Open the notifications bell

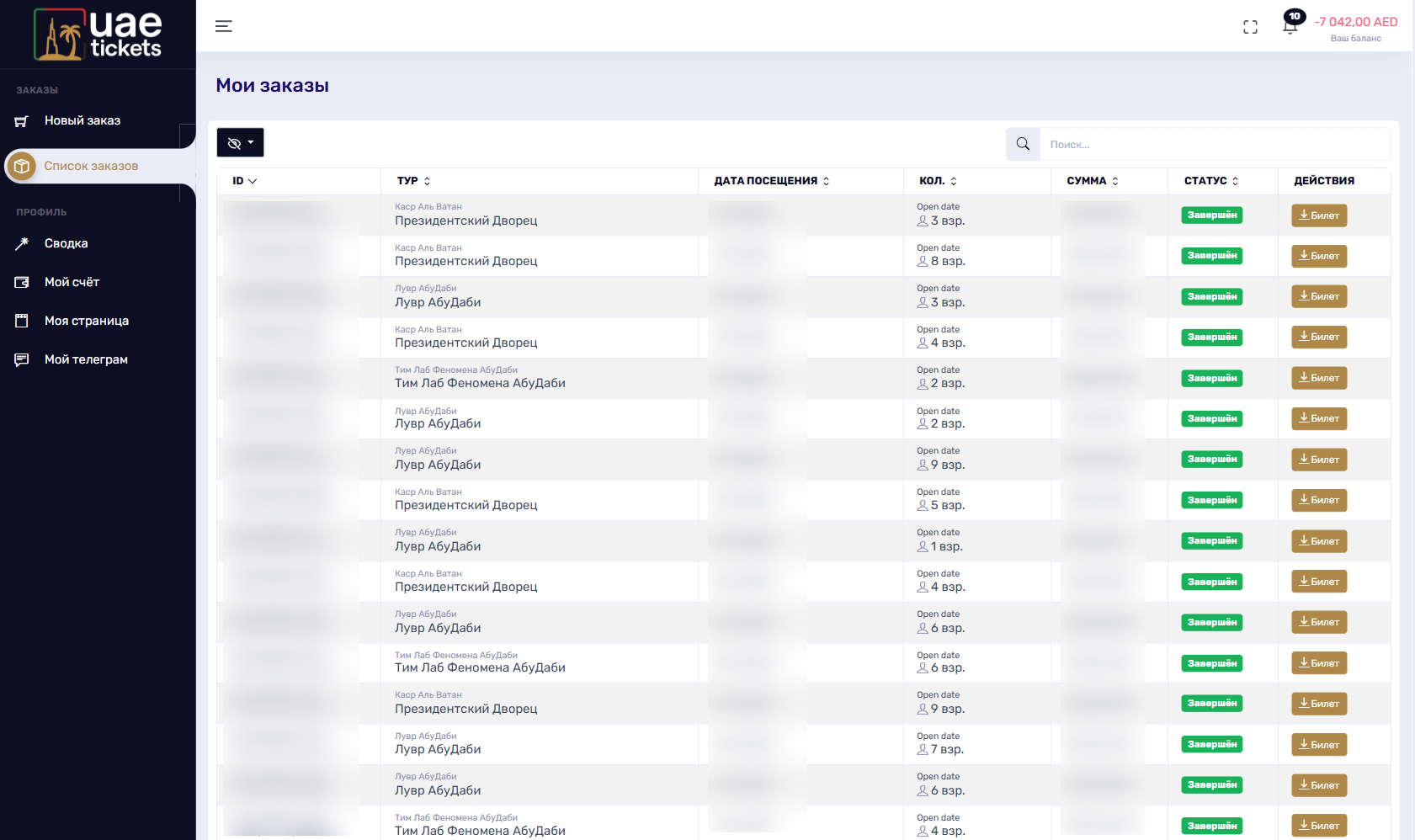tap(1290, 25)
